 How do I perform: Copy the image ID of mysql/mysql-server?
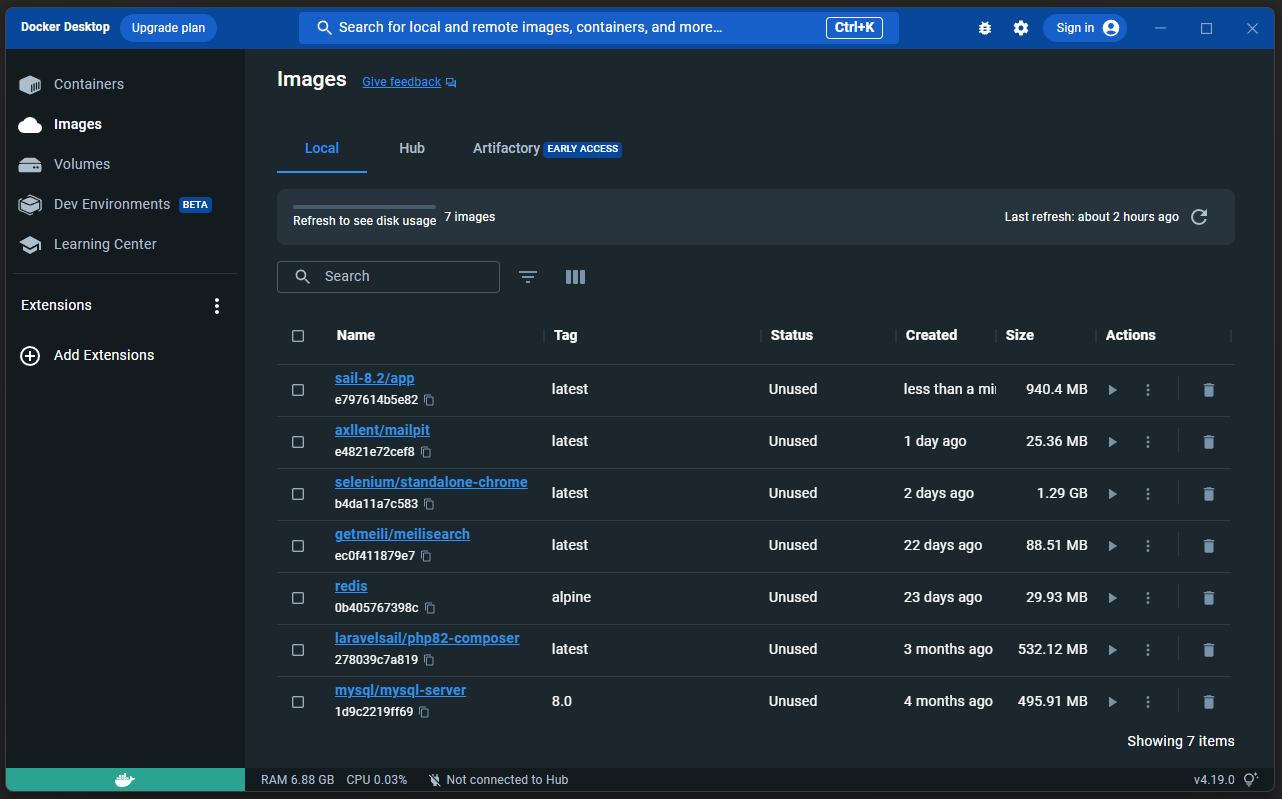click(423, 712)
